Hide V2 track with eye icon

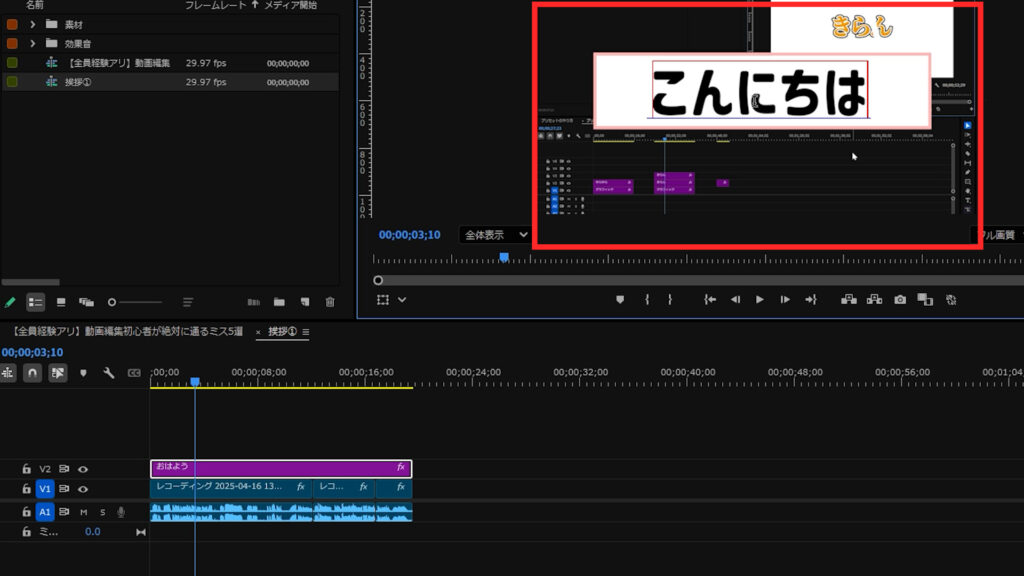point(83,468)
